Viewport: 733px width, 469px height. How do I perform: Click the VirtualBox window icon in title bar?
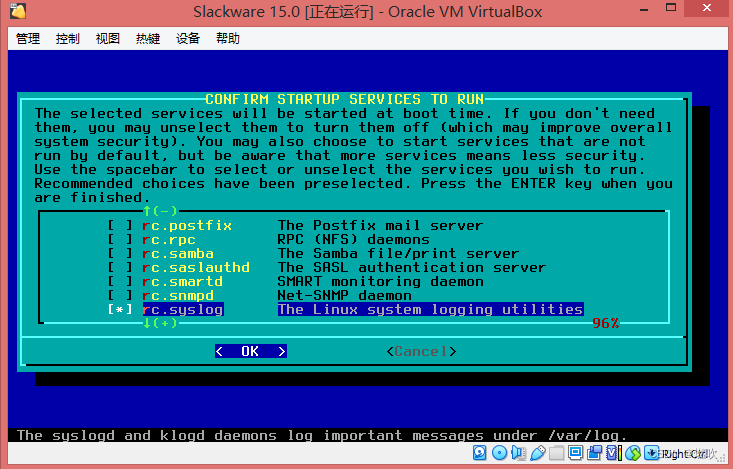[x=17, y=11]
